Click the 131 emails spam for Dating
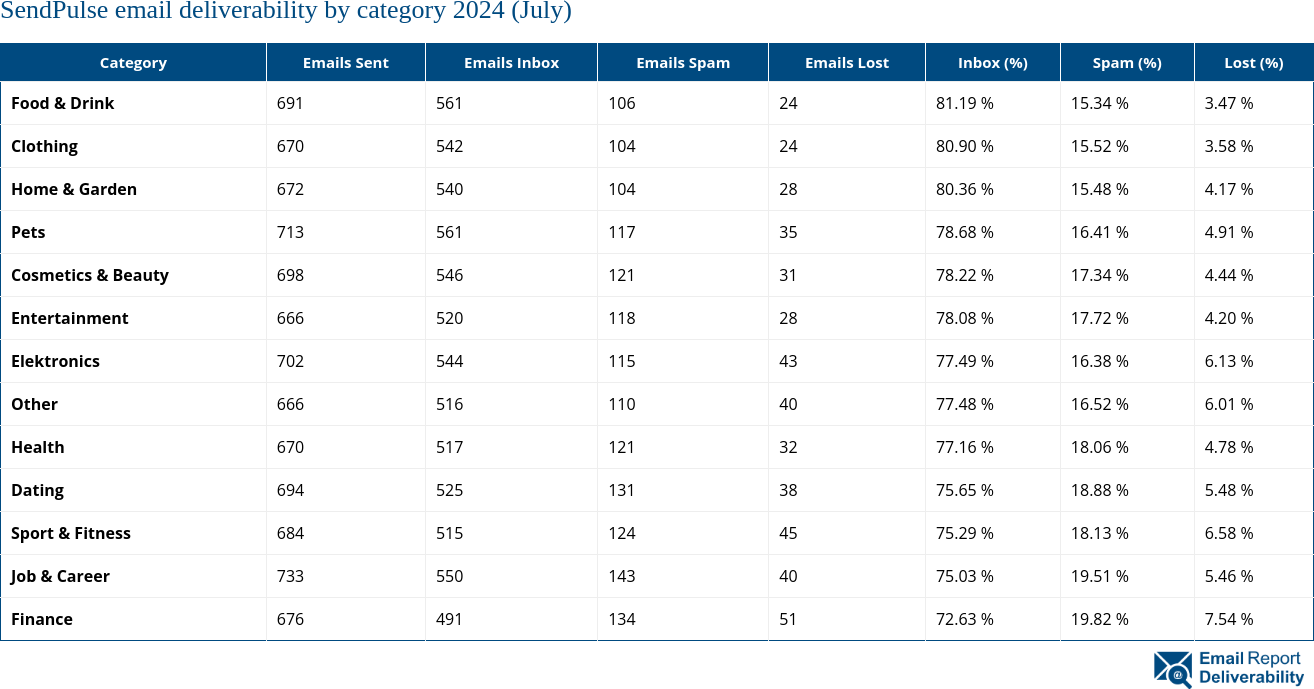 coord(622,490)
